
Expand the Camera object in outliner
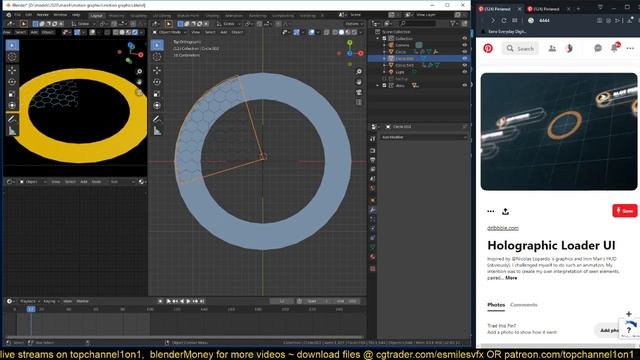click(x=384, y=45)
